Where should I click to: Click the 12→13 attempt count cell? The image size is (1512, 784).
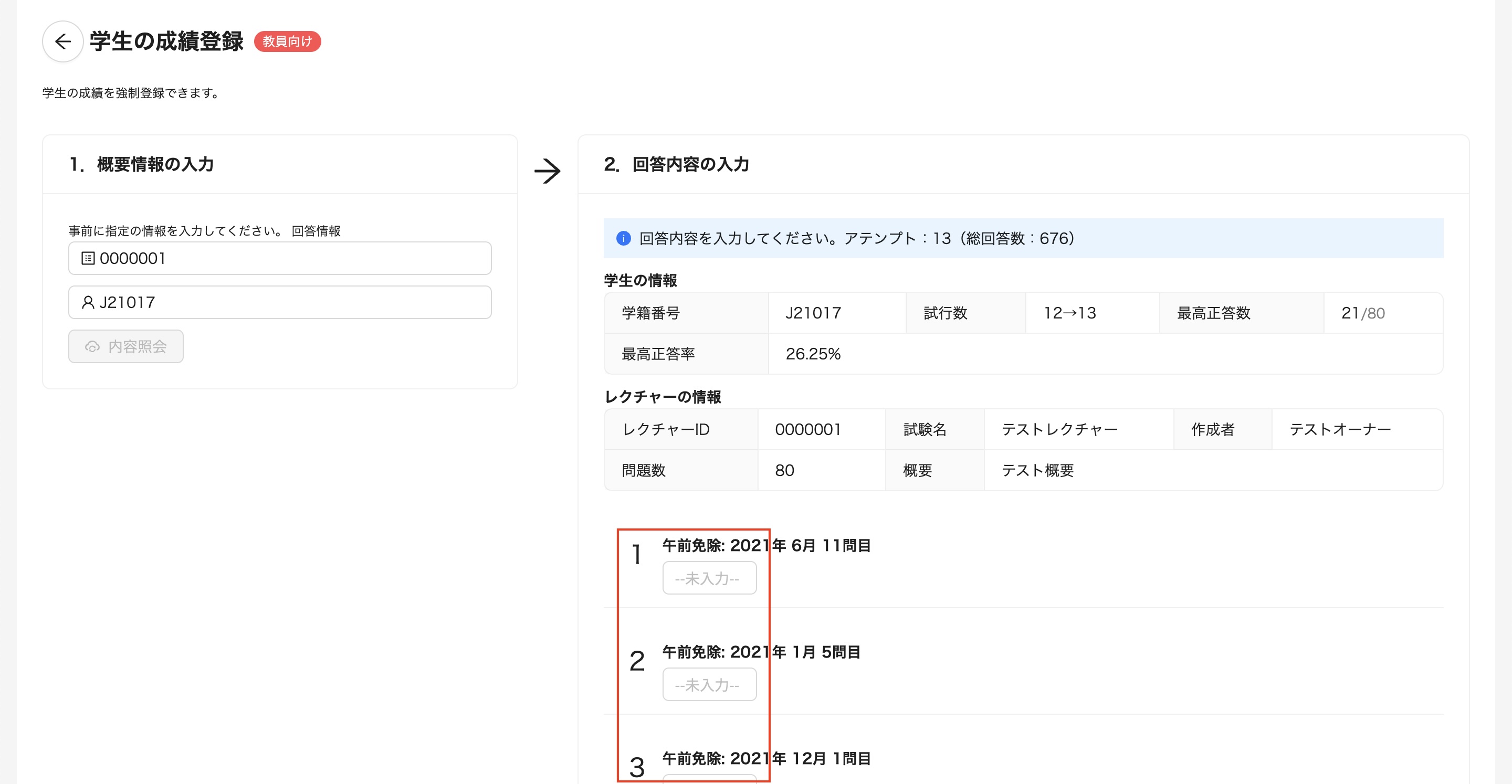click(1069, 313)
